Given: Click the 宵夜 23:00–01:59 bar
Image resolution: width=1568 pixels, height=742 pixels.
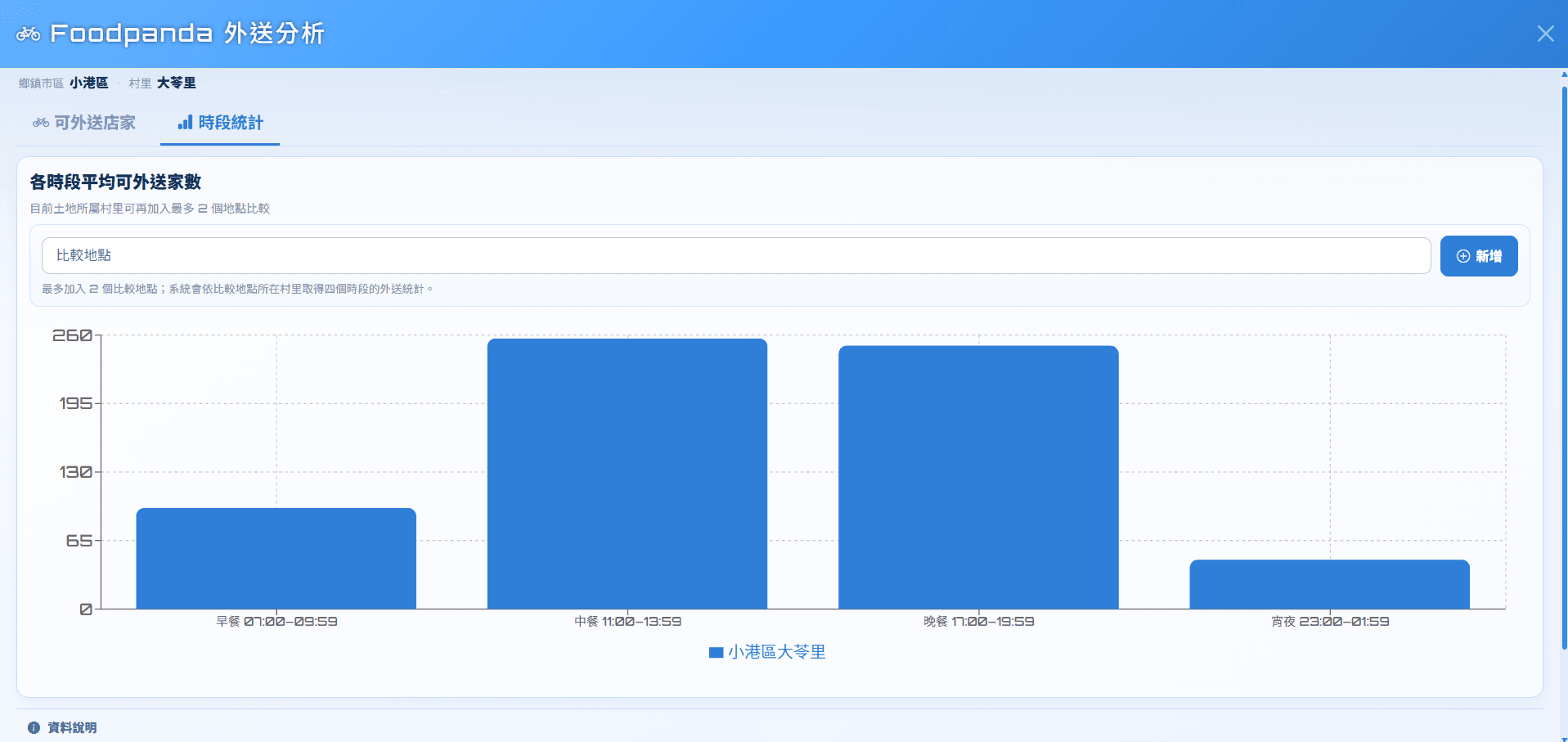Looking at the screenshot, I should (1329, 584).
